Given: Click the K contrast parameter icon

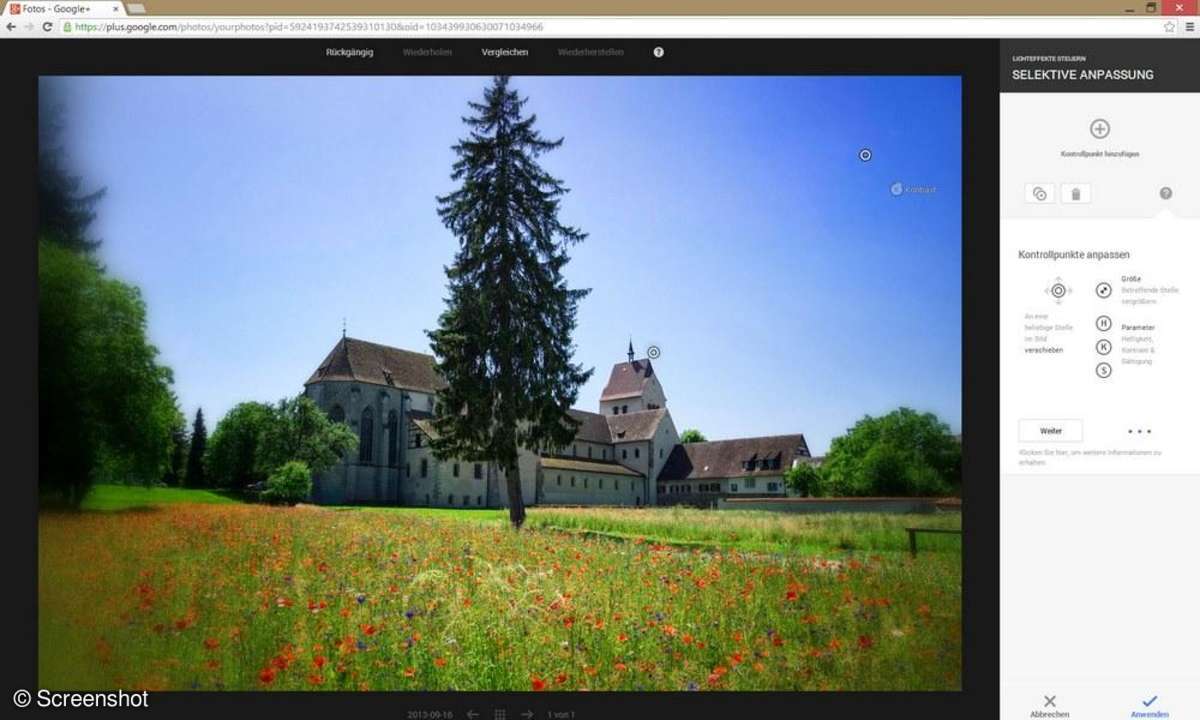Looking at the screenshot, I should (1104, 347).
